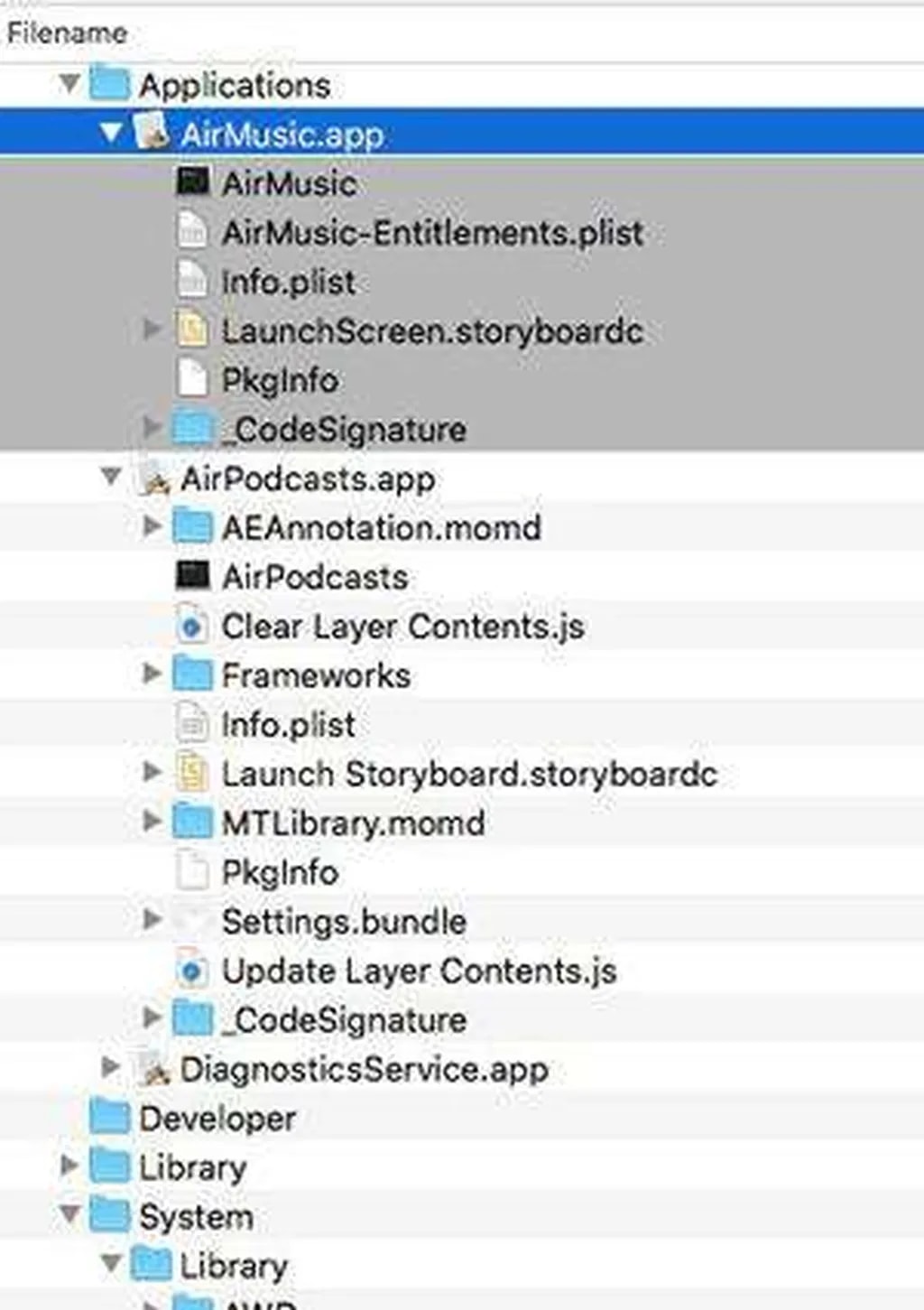The image size is (924, 1310).
Task: Click the AirPodcasts.app application icon
Action: [x=155, y=478]
